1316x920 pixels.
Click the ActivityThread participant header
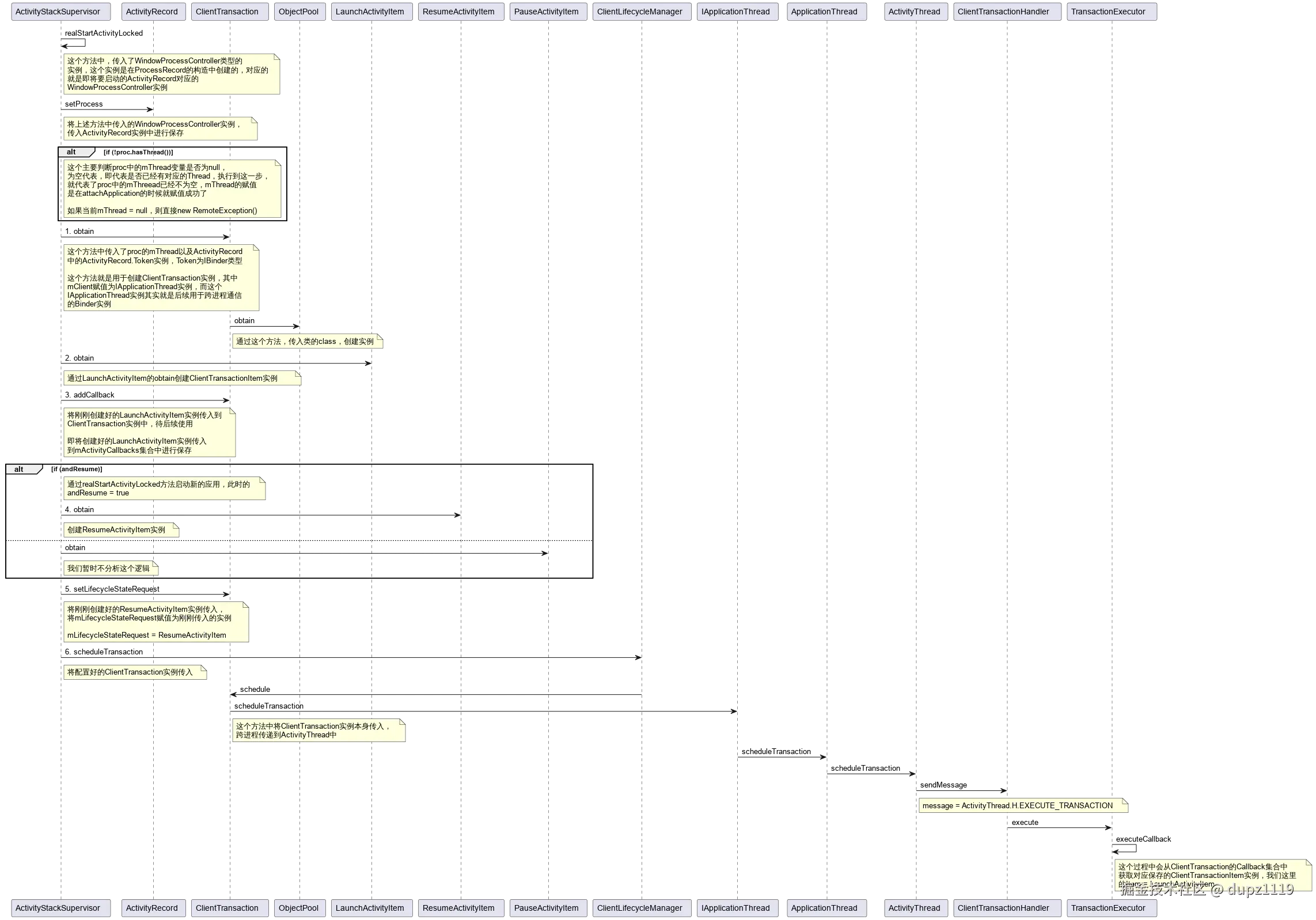pyautogui.click(x=915, y=11)
